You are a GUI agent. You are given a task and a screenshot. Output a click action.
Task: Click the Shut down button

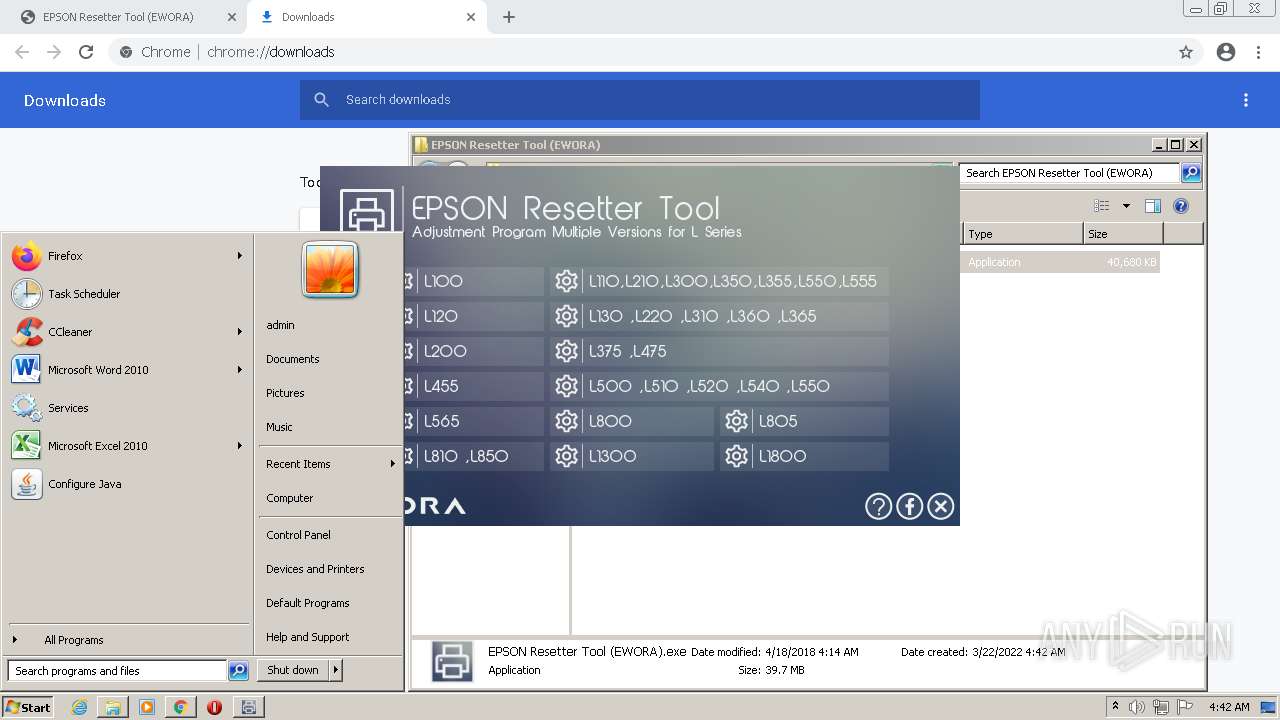coord(293,670)
